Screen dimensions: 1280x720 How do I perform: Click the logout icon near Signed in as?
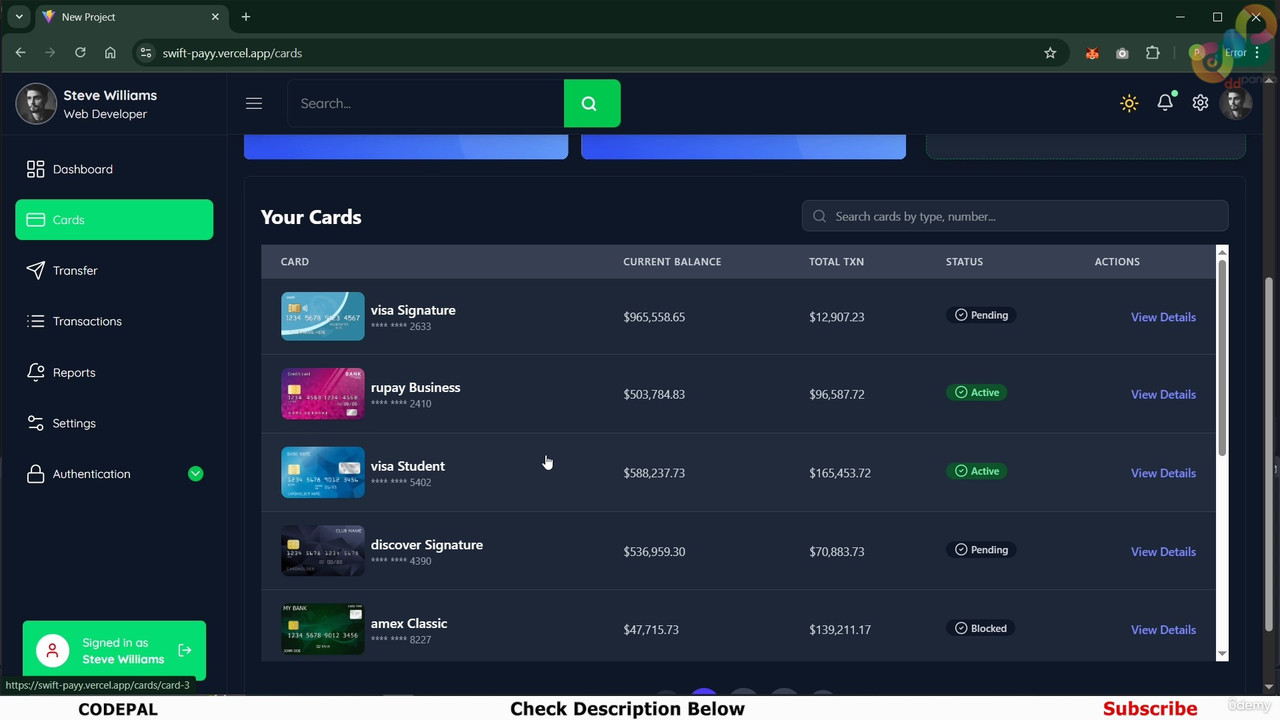point(185,651)
